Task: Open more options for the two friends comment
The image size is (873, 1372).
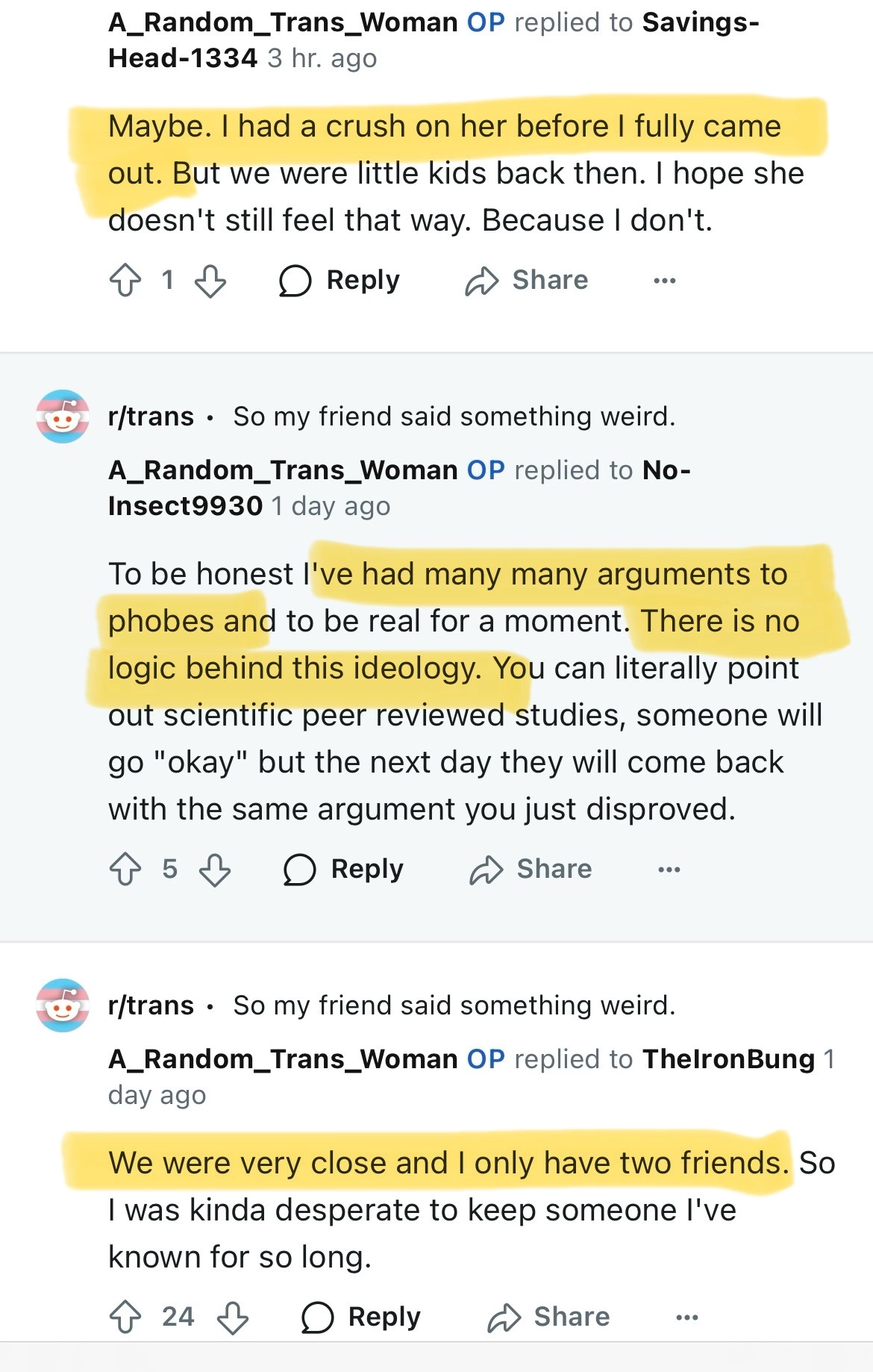Action: click(x=686, y=1317)
